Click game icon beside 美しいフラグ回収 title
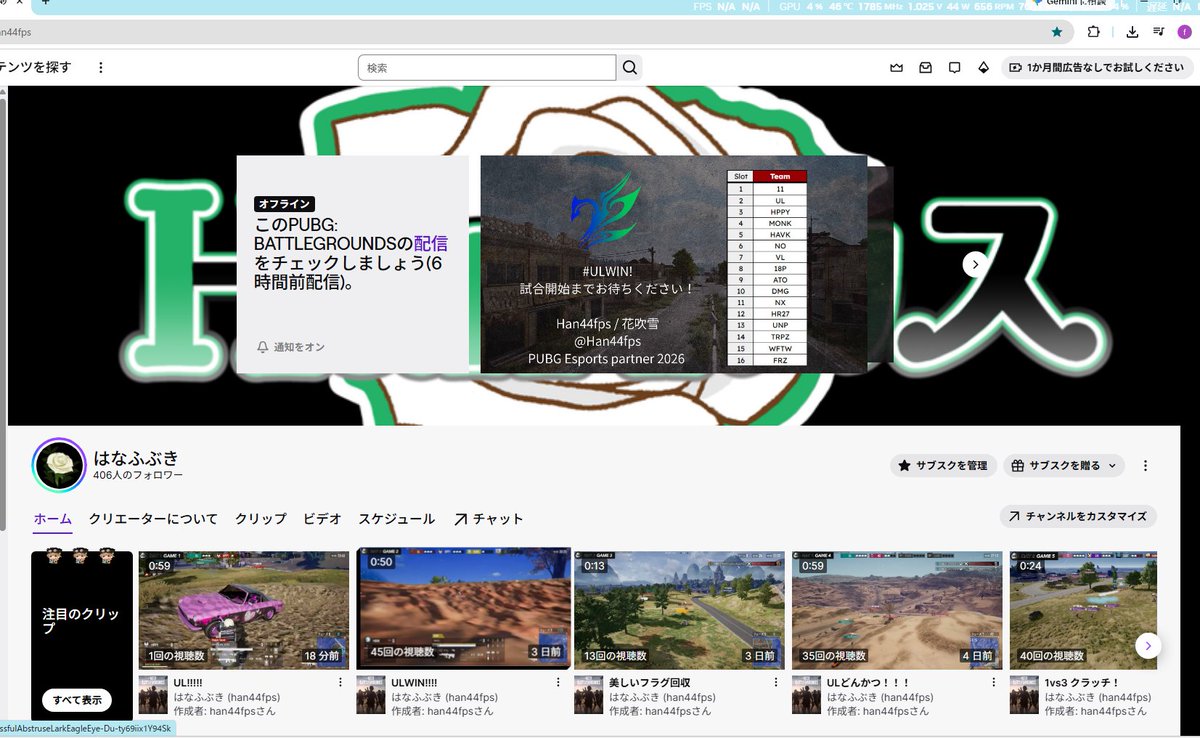 tap(588, 695)
